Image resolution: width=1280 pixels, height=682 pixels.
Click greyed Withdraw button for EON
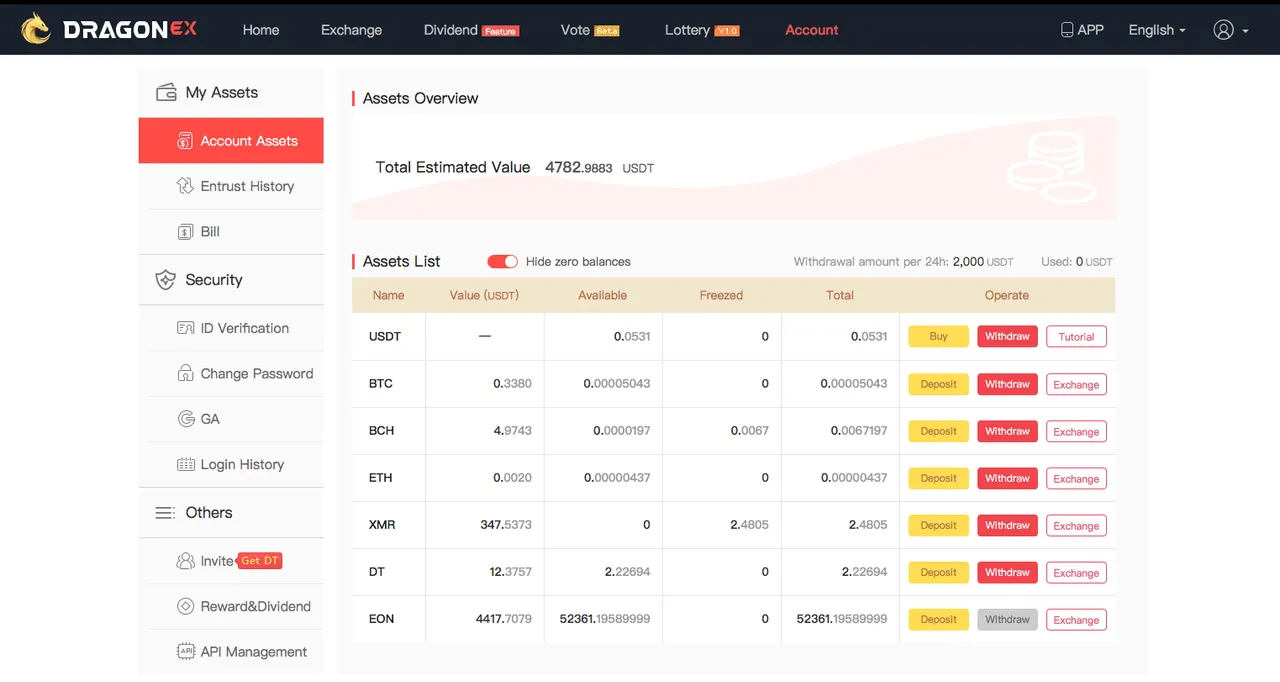point(1007,619)
